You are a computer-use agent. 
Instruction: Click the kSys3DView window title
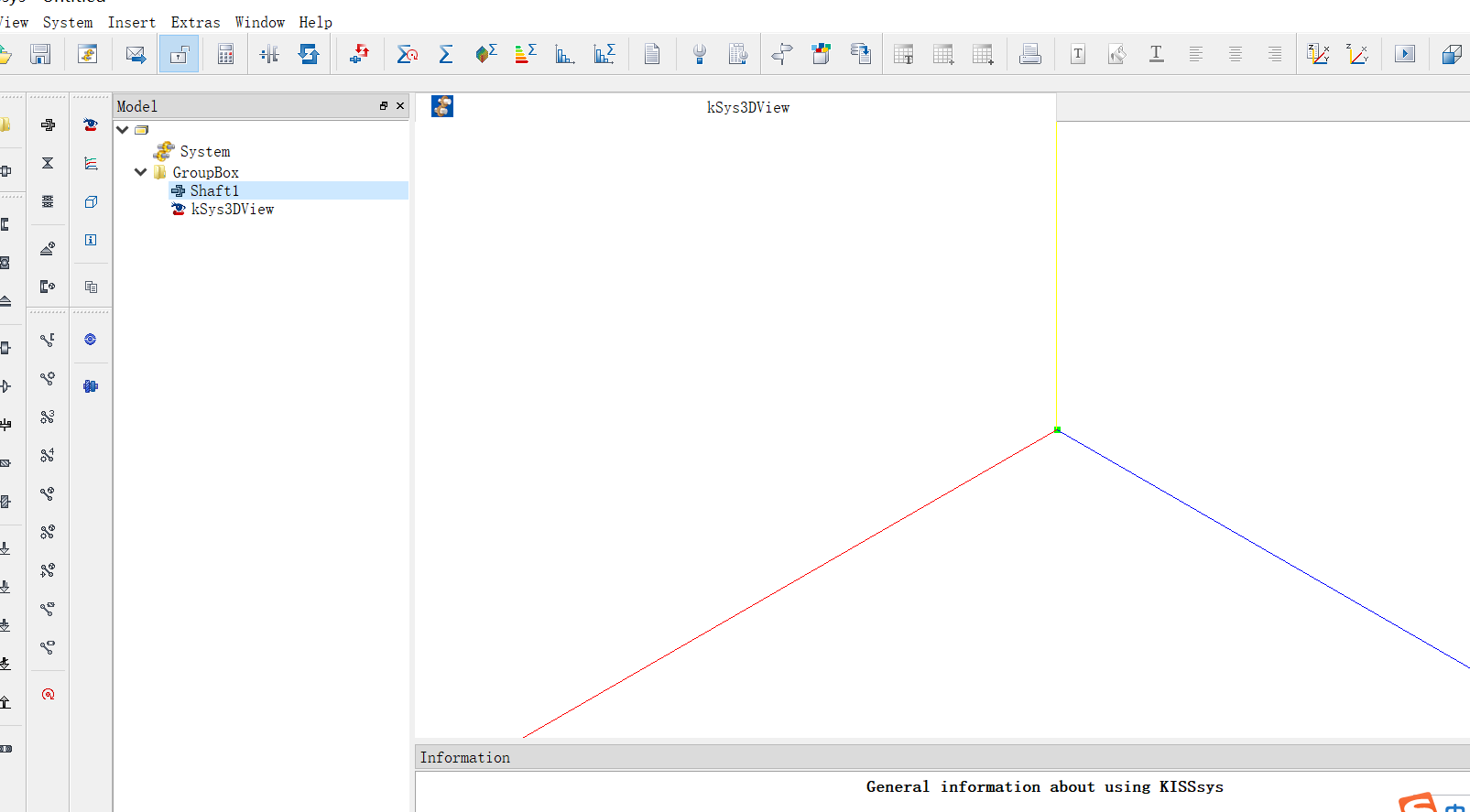748,107
